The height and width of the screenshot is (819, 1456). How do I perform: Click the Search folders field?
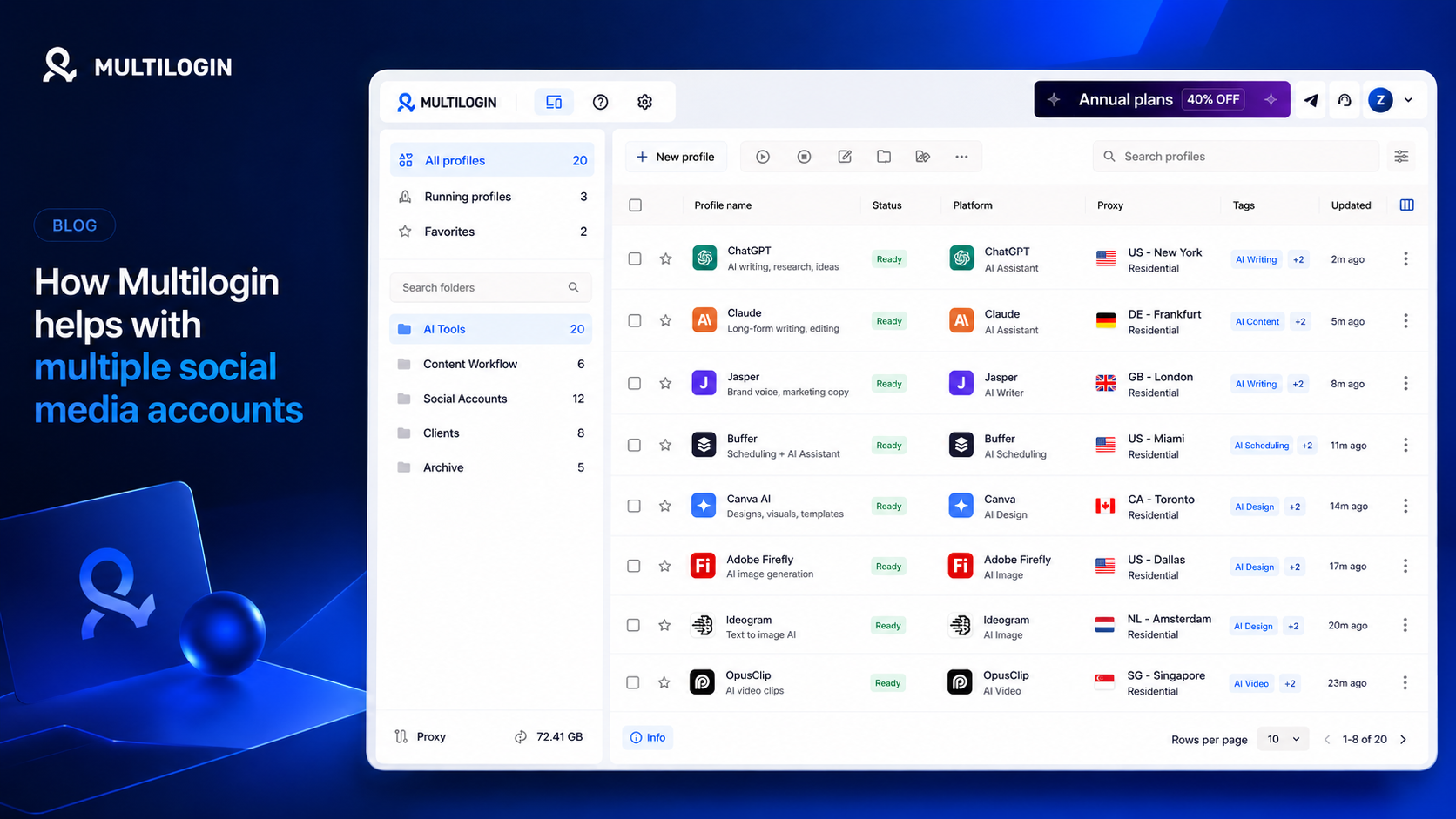(491, 287)
